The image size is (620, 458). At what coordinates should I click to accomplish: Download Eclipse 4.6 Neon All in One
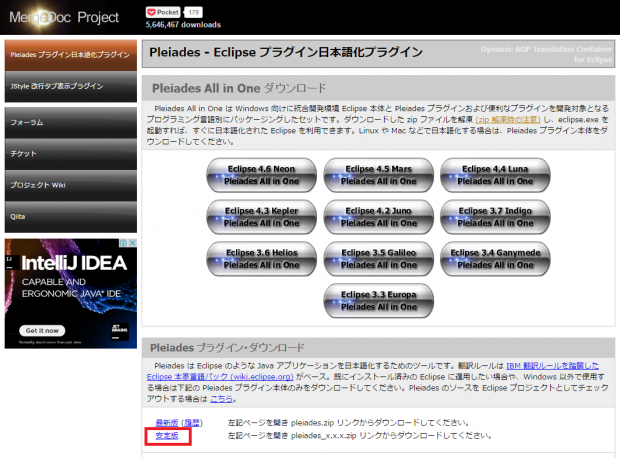[261, 175]
